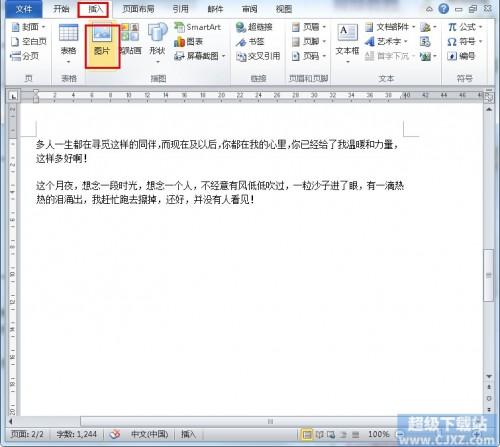This screenshot has height=447, width=500.
Task: Open the 文件 (File) tab
Action: (23, 9)
